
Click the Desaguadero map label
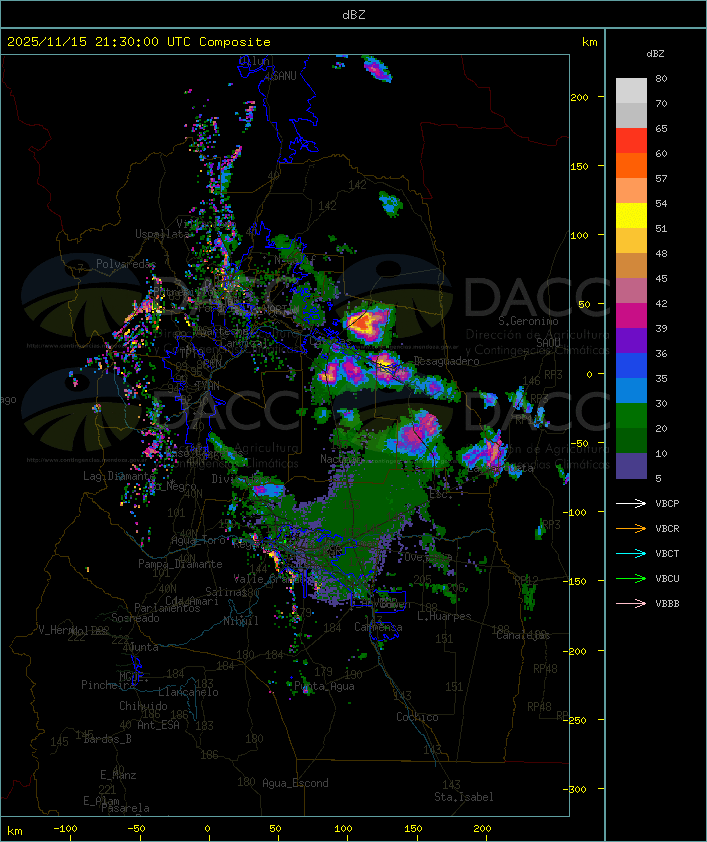[x=447, y=361]
